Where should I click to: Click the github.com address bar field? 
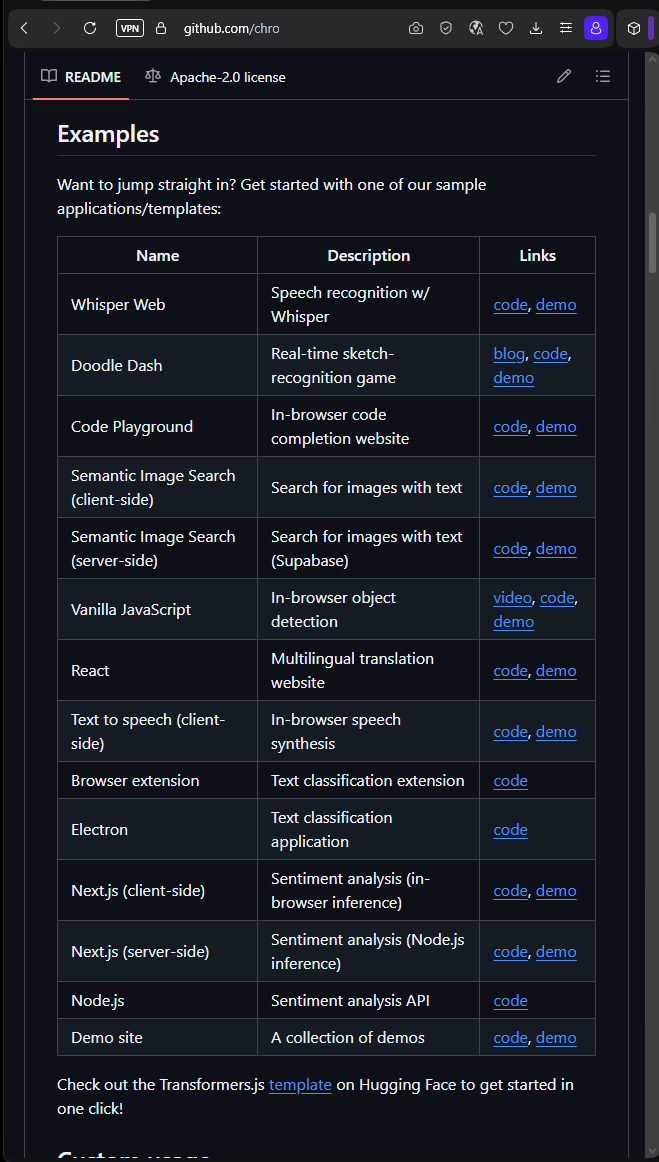(x=231, y=29)
